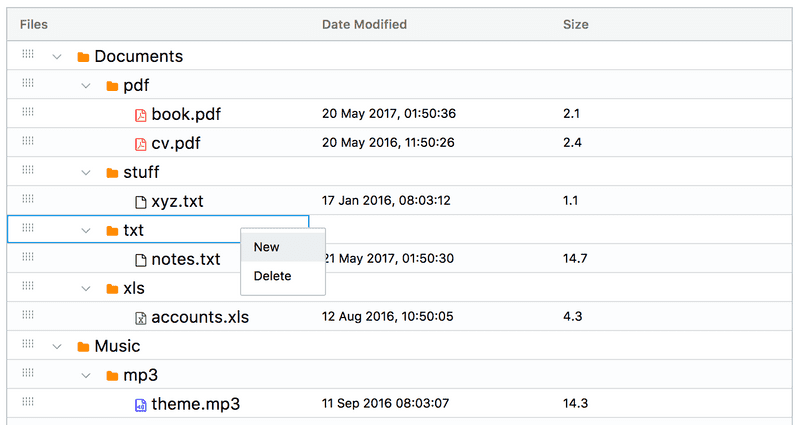The image size is (800, 425).
Task: Click the drag handle on the cv.pdf row
Action: point(28,141)
